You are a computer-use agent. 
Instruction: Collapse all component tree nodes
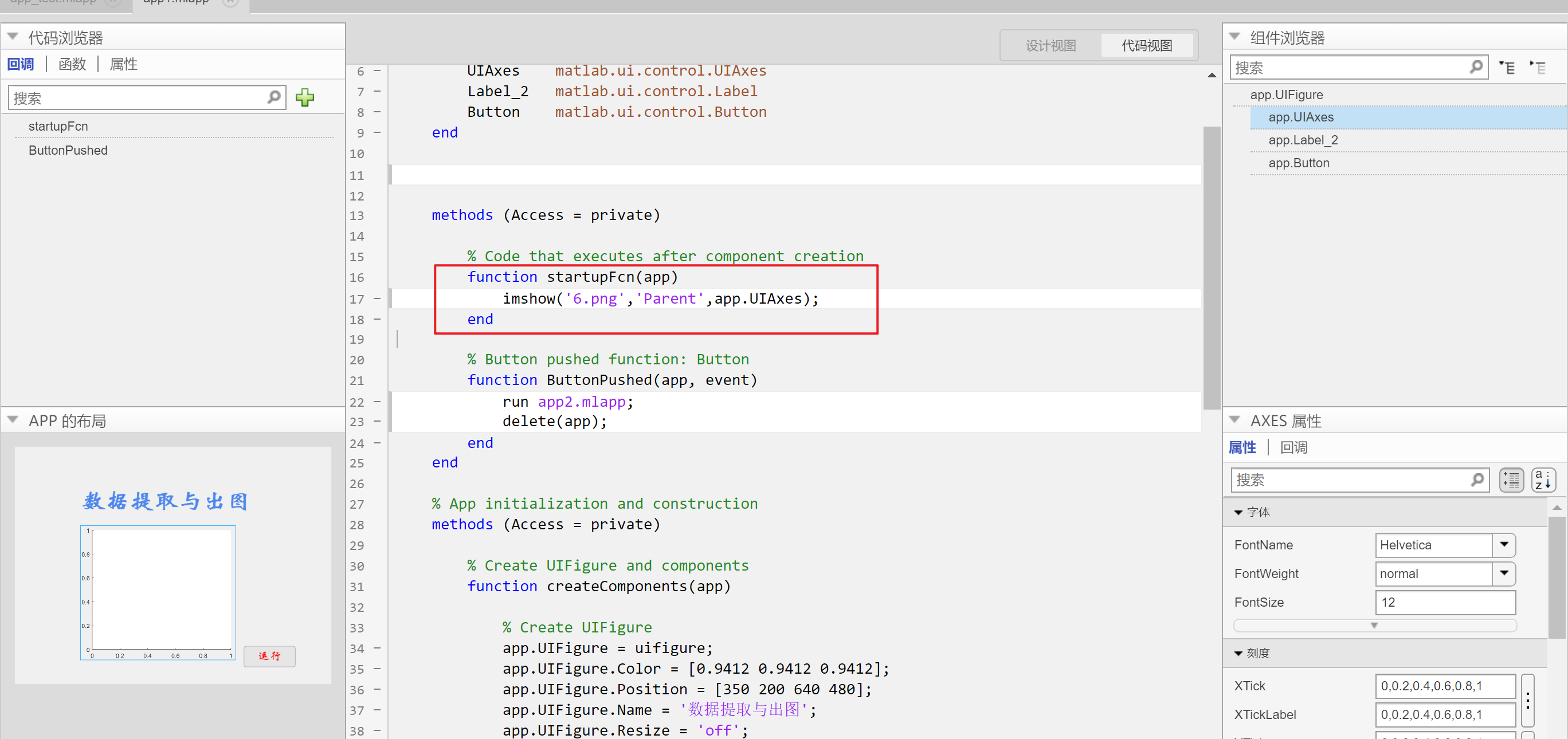(1538, 68)
